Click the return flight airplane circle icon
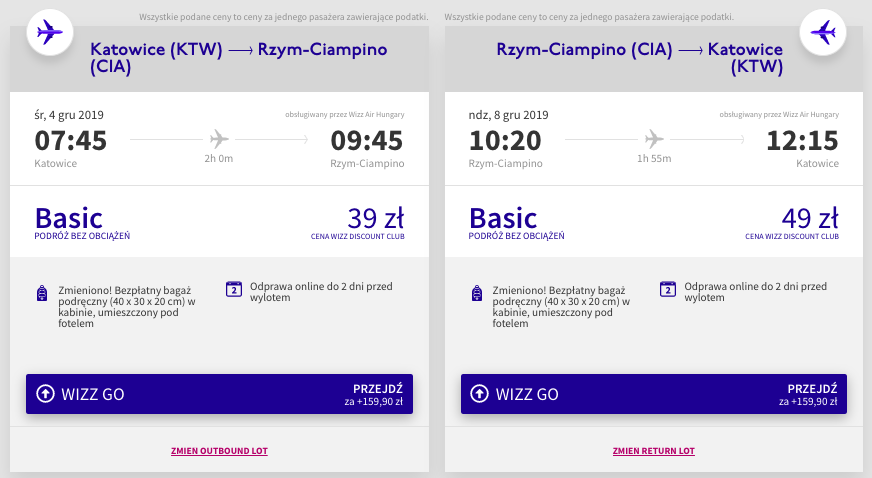The width and height of the screenshot is (872, 478). click(823, 32)
